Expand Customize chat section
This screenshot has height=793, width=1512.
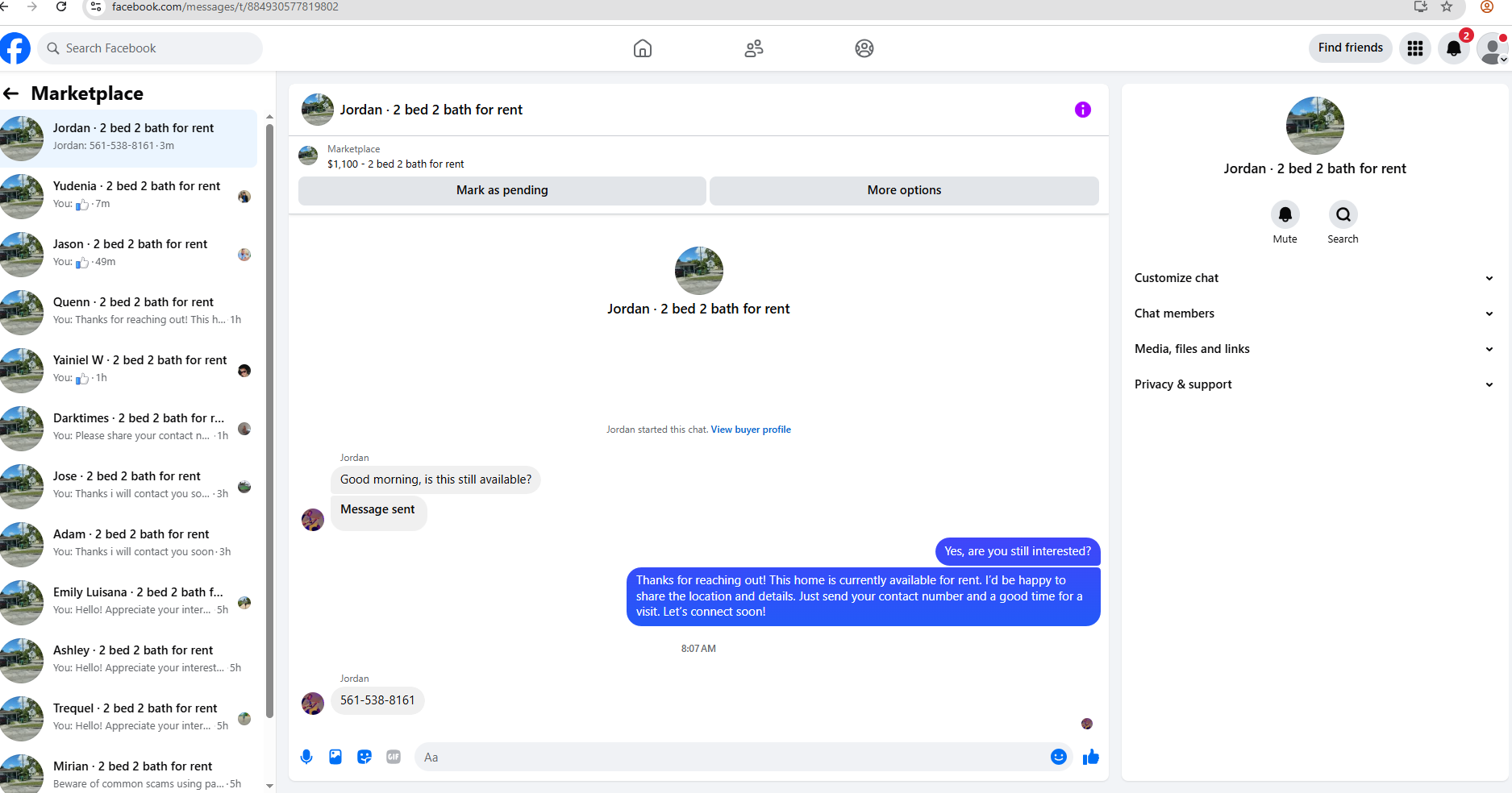[x=1314, y=278]
